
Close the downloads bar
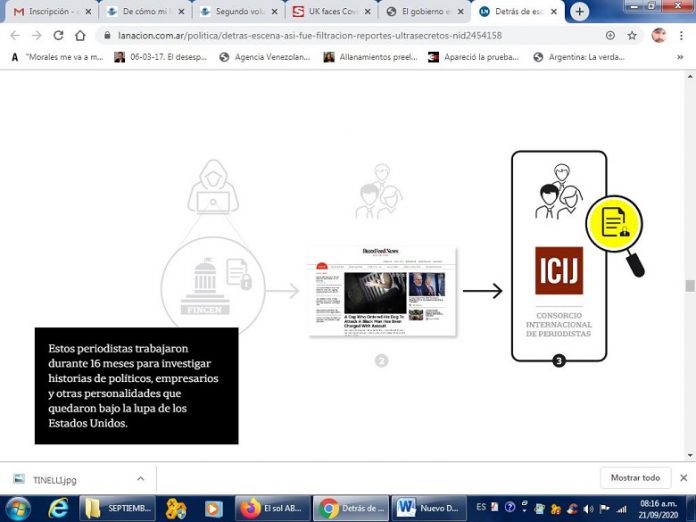(684, 478)
